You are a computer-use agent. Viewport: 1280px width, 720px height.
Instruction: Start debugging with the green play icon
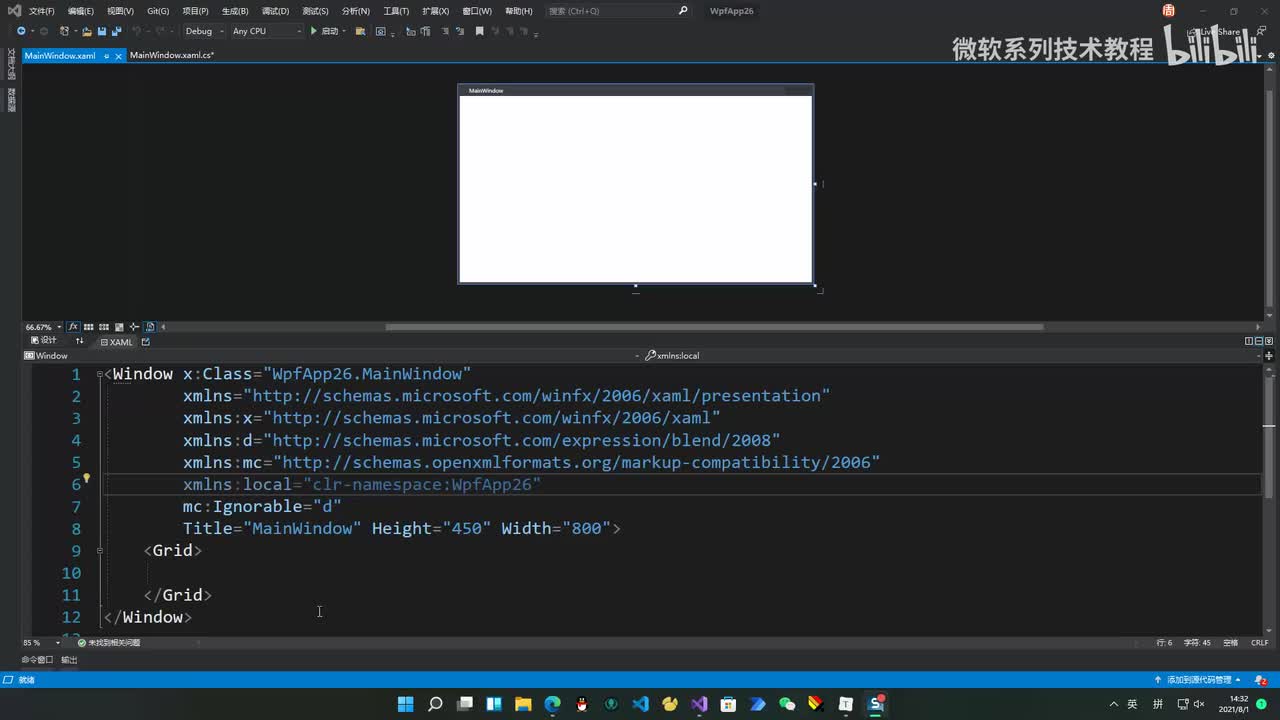coord(313,31)
